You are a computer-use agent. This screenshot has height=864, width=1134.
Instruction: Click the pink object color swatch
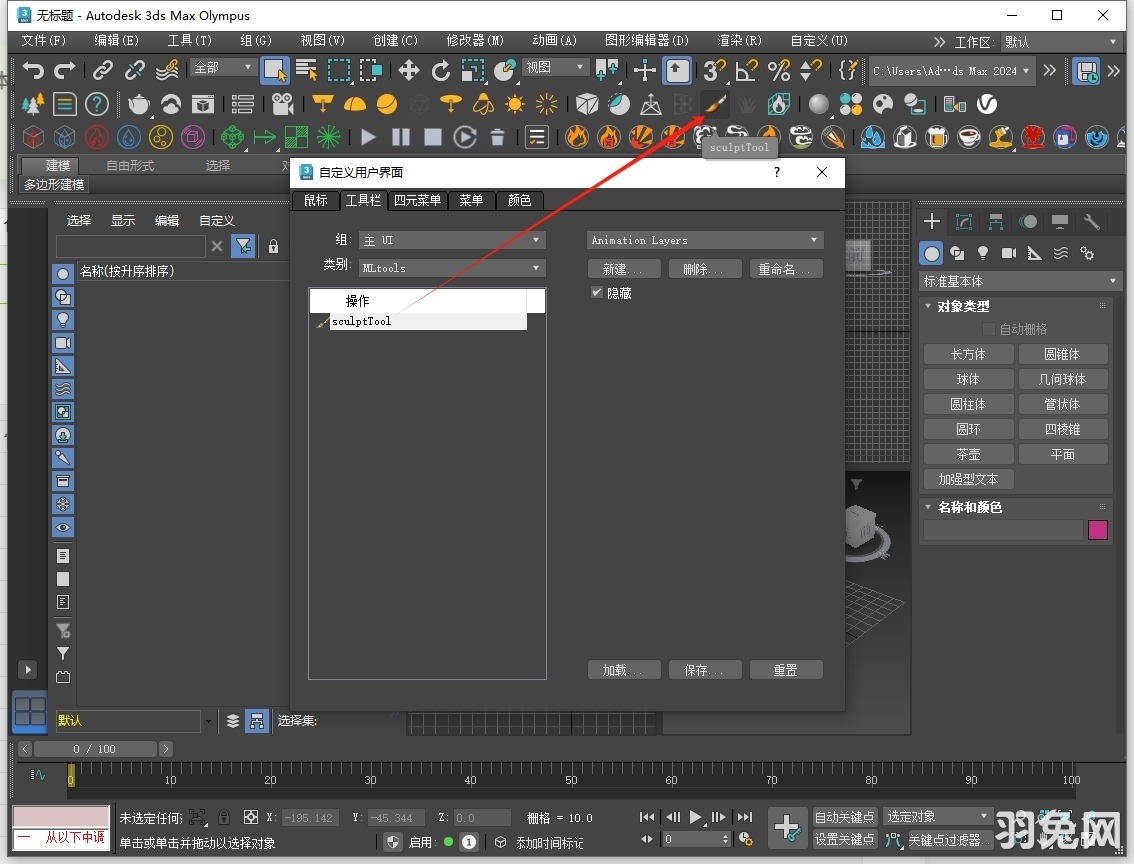point(1097,530)
